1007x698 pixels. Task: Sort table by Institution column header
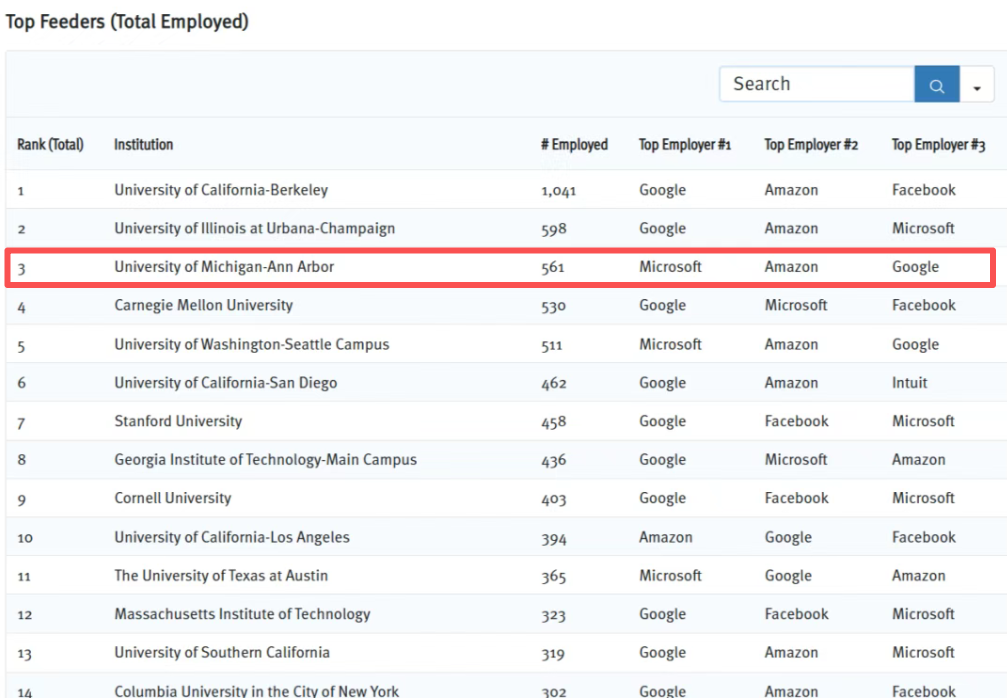(x=143, y=145)
